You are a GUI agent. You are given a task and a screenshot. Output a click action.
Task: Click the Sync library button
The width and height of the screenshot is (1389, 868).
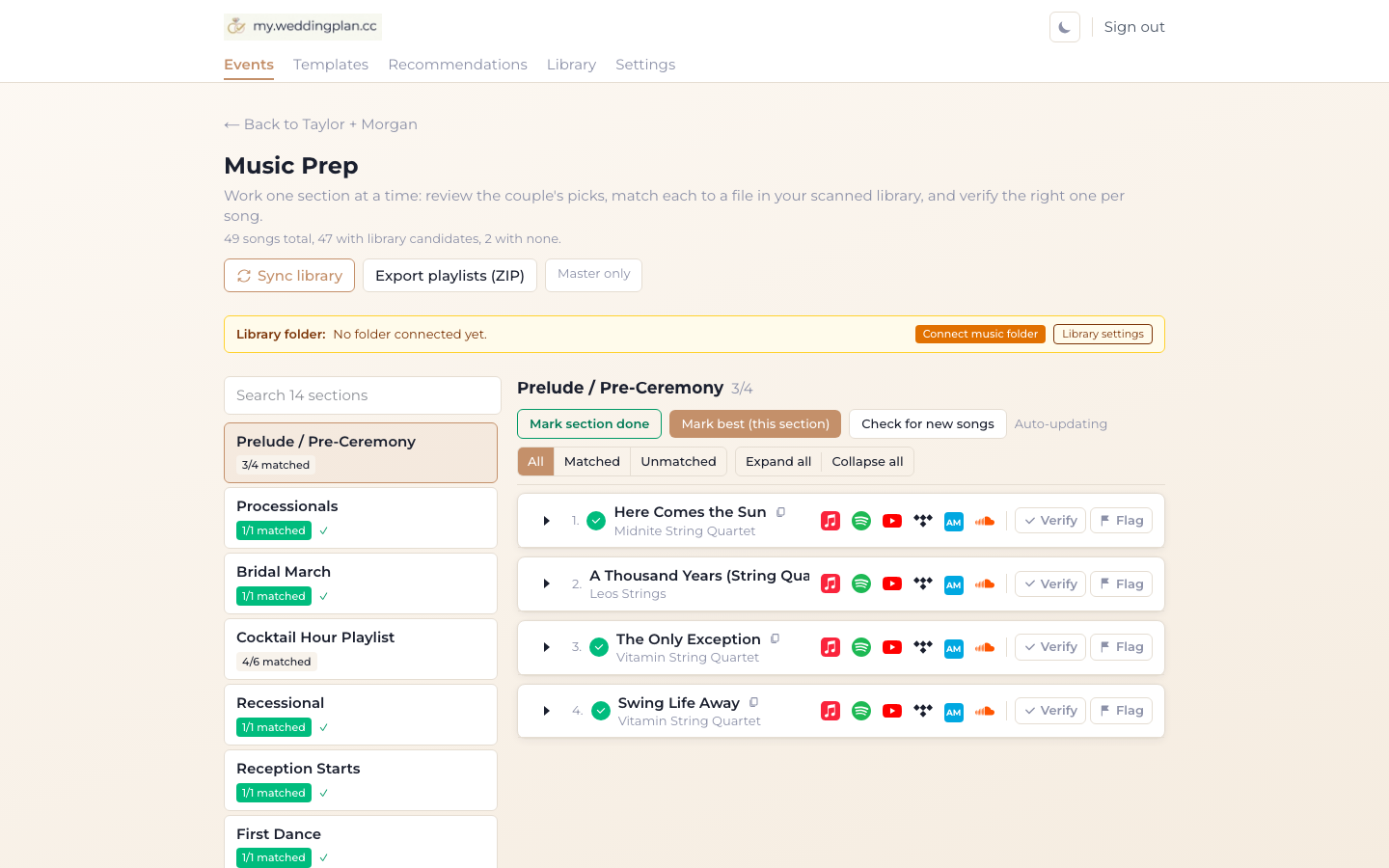(x=289, y=276)
